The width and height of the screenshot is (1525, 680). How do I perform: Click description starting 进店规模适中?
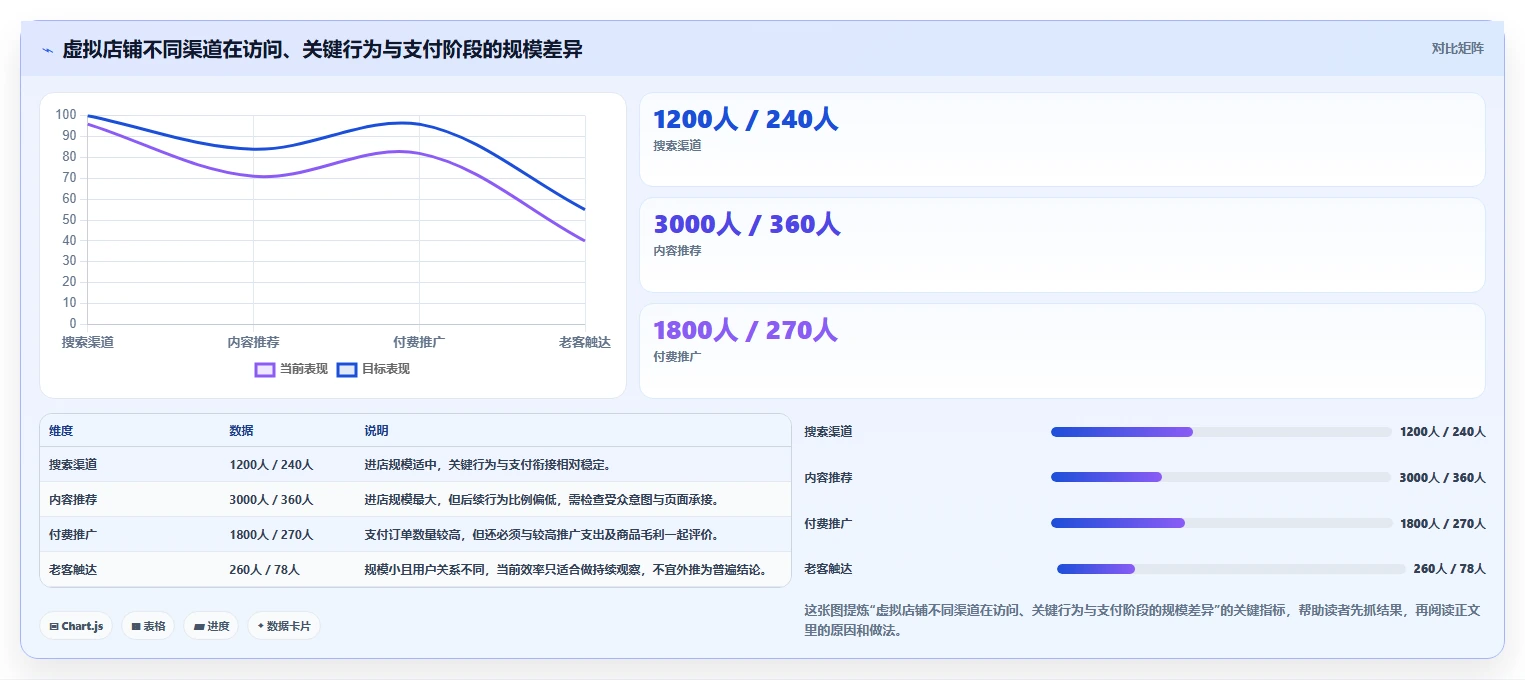pyautogui.click(x=487, y=465)
